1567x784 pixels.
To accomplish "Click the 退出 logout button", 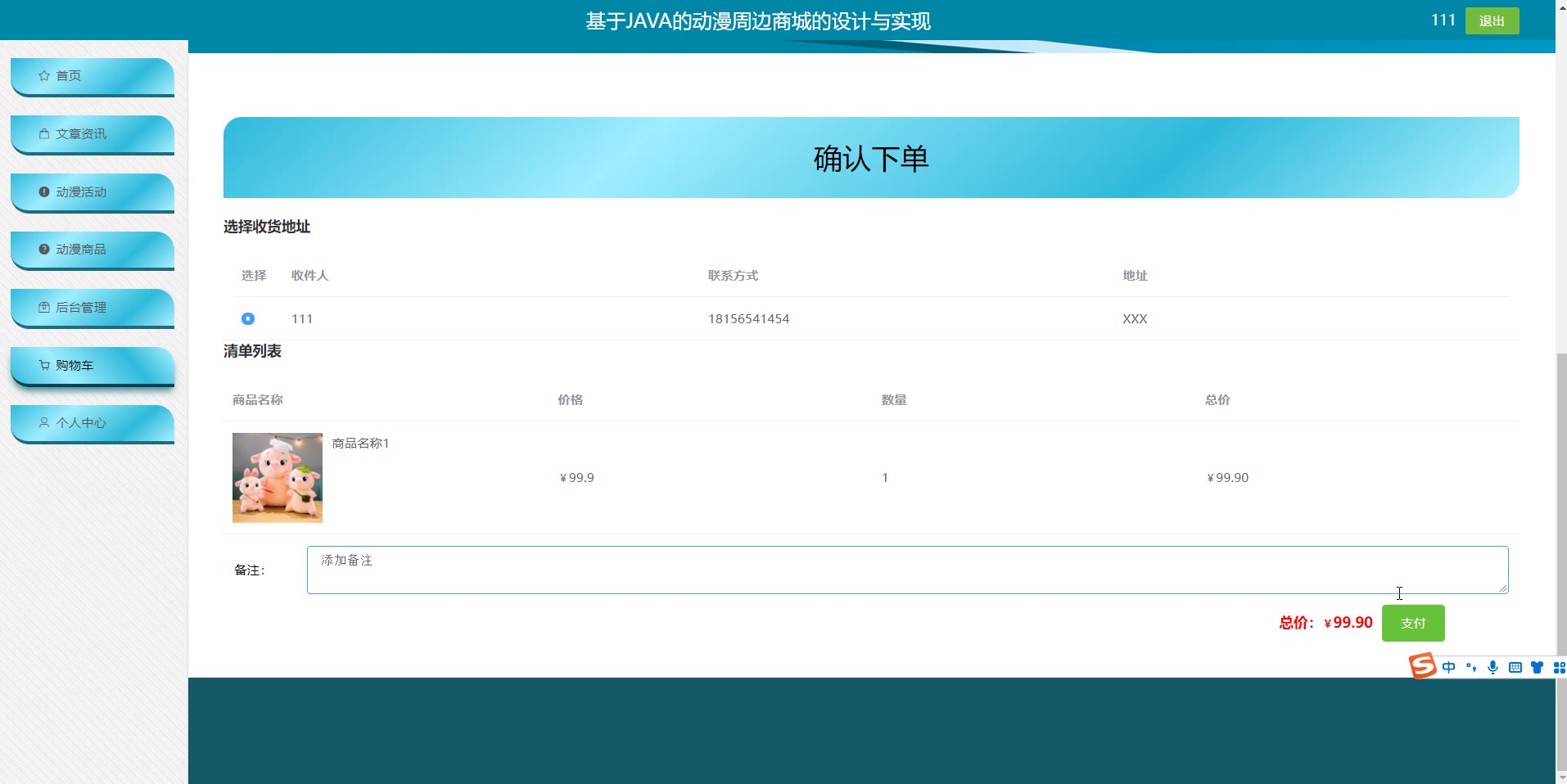I will tap(1492, 20).
